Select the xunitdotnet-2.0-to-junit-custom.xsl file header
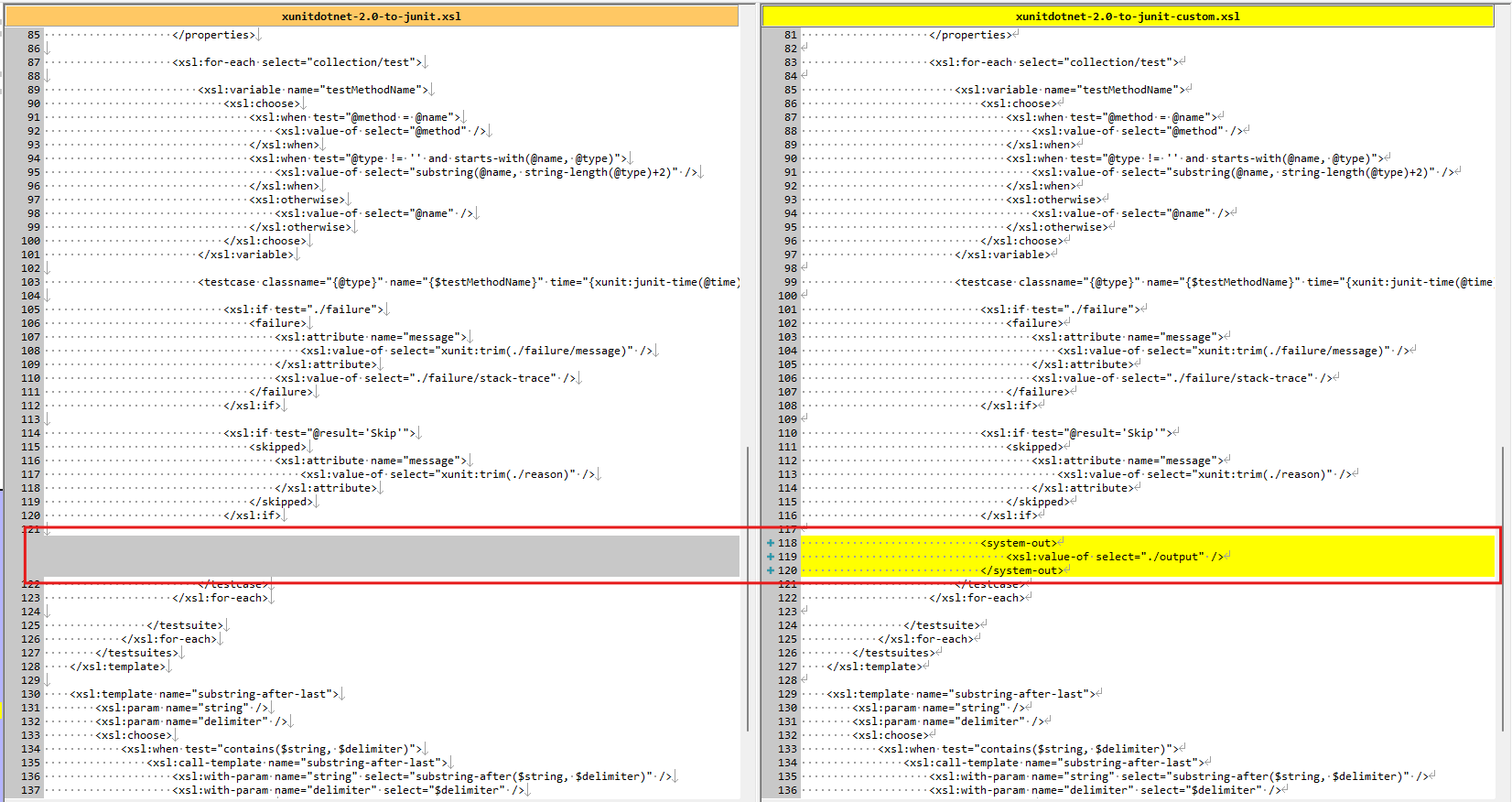 pyautogui.click(x=1128, y=16)
